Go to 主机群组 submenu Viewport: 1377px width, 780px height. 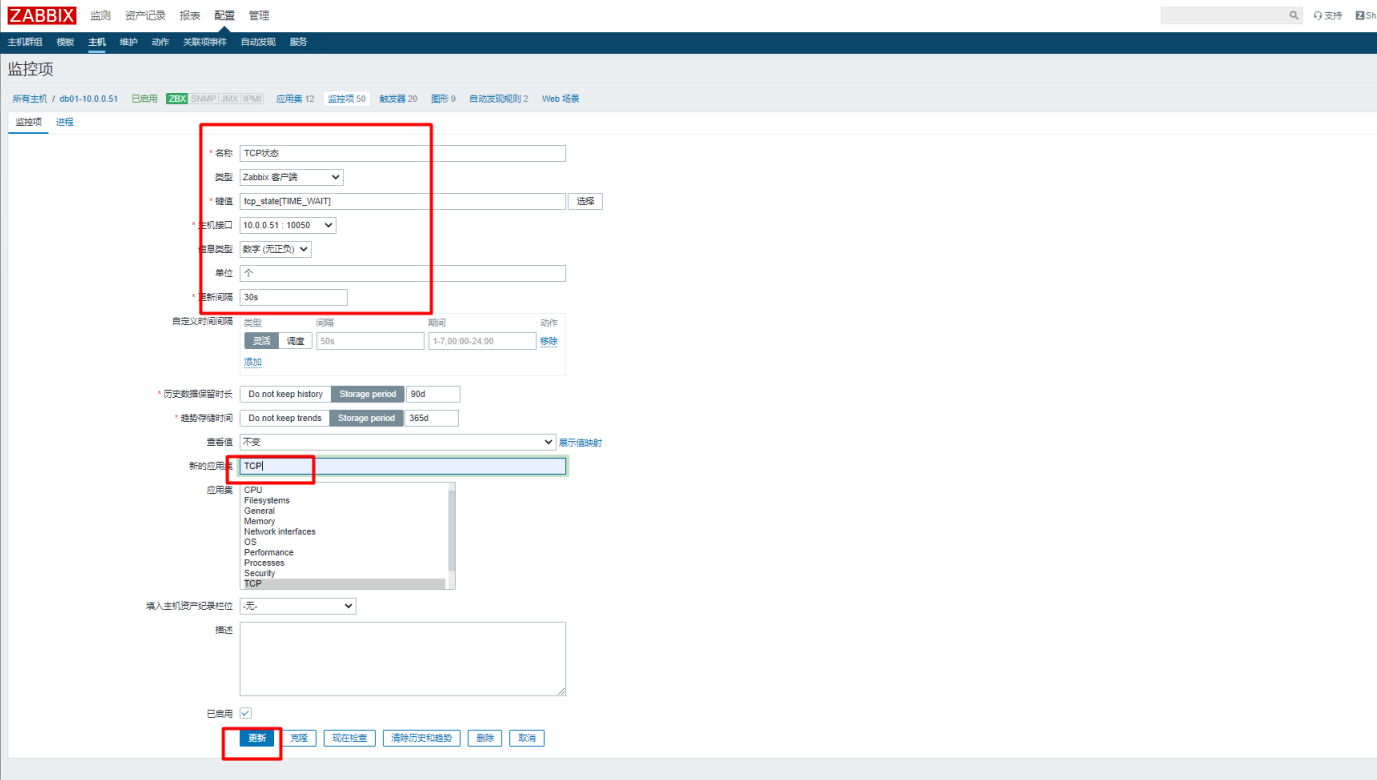coord(25,42)
